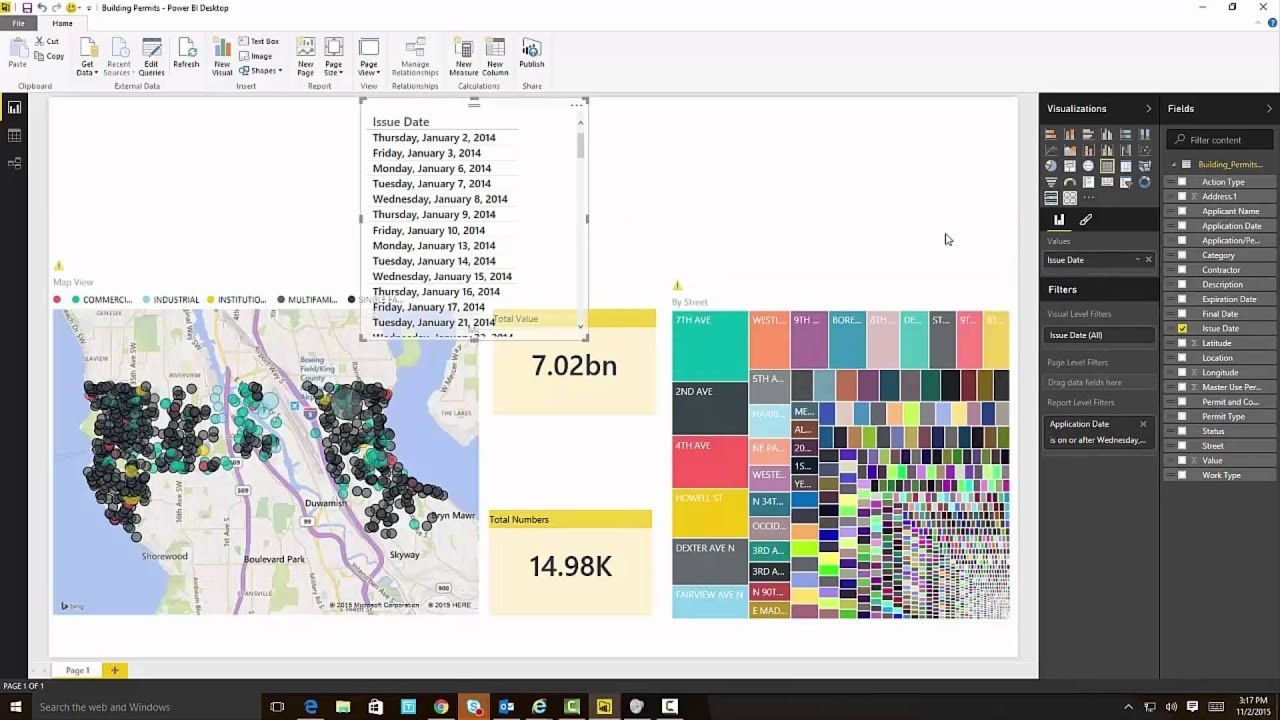This screenshot has height=720, width=1280.
Task: Click New Measure in Calculations group
Action: click(463, 56)
